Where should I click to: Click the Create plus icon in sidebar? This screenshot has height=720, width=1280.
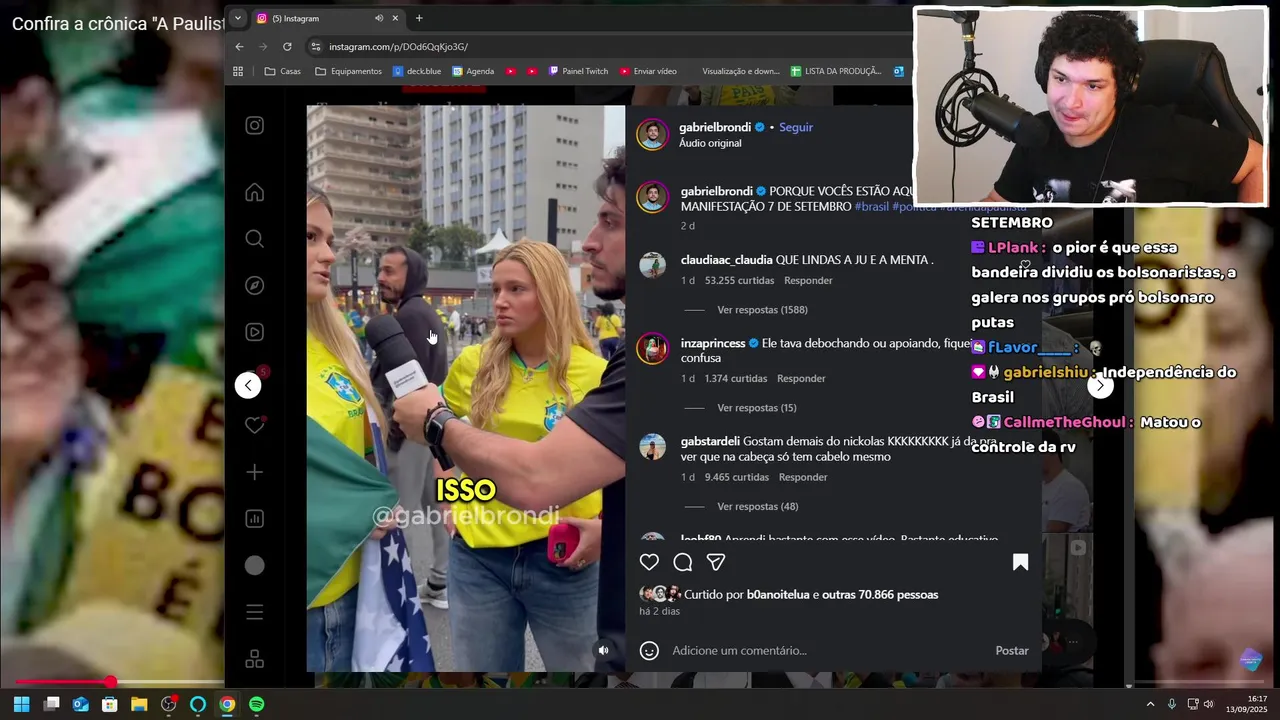tap(255, 472)
